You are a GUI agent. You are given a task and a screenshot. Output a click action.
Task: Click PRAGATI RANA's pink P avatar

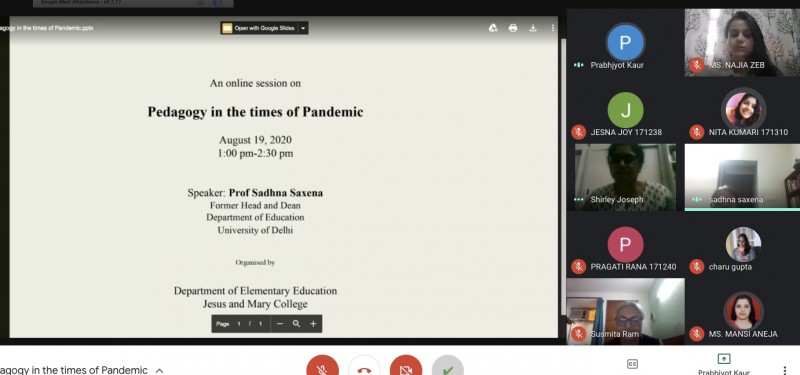tap(625, 244)
